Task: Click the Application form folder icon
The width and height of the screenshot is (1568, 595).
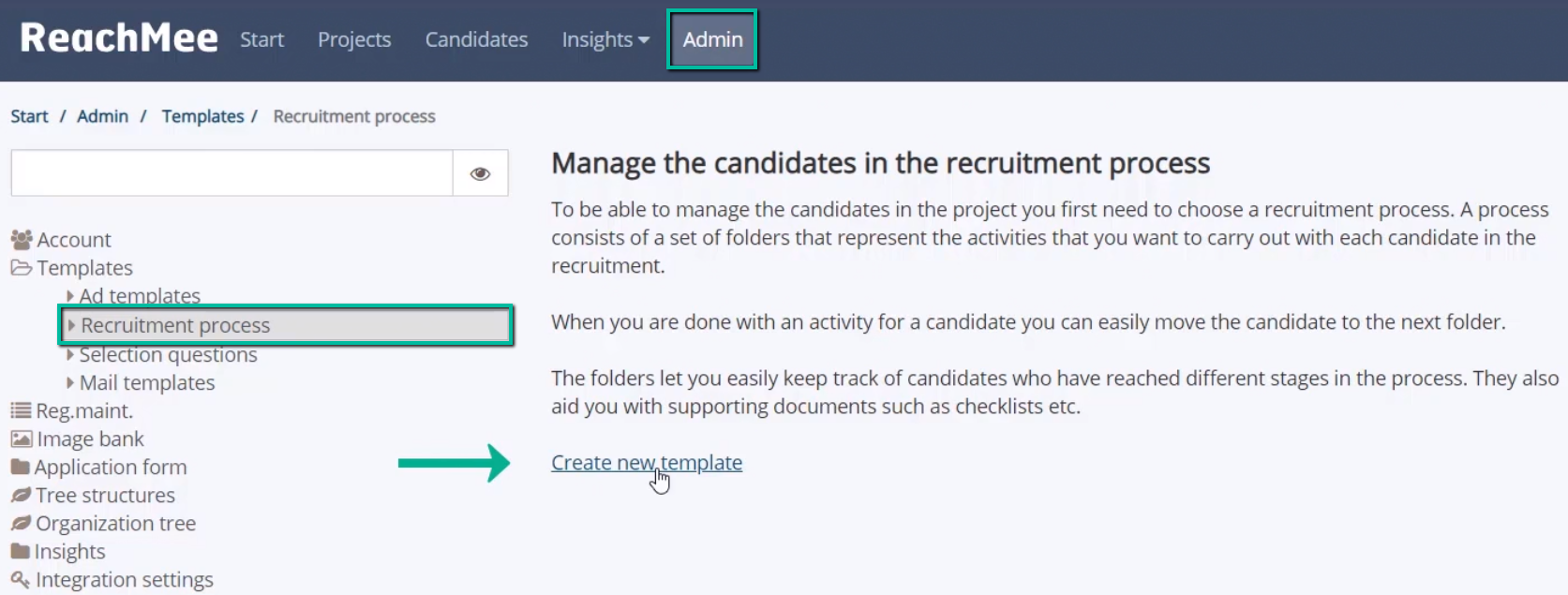Action: [20, 467]
